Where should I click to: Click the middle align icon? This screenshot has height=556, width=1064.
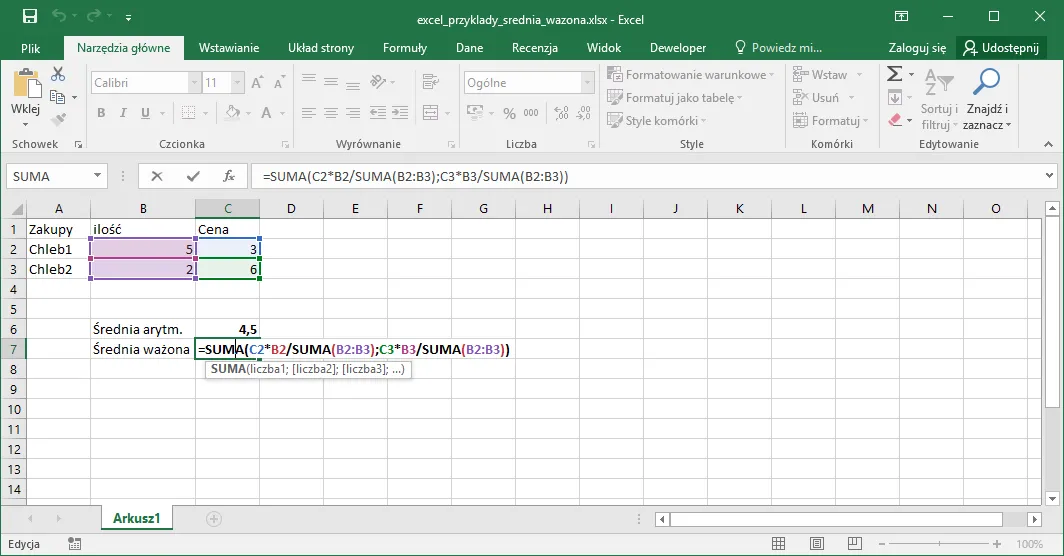coord(330,82)
